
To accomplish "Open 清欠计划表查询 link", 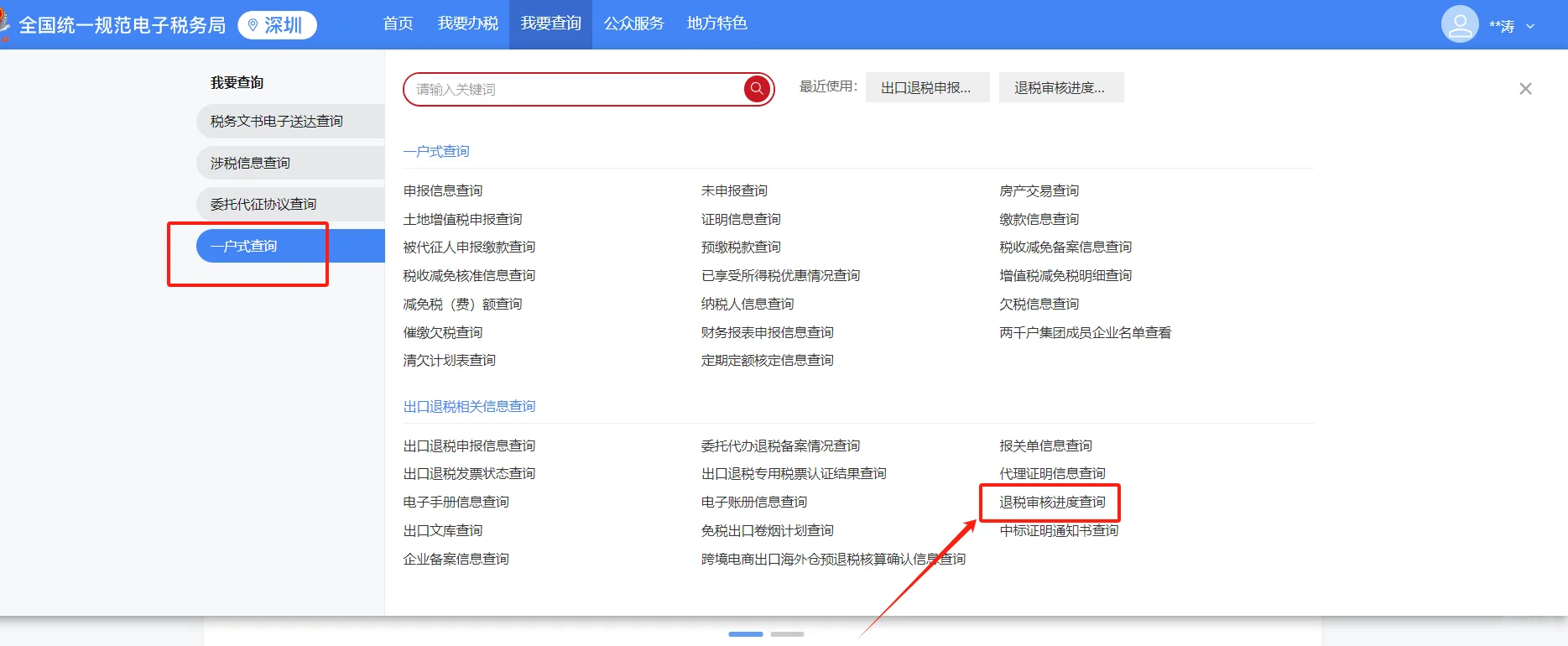I will pos(449,360).
